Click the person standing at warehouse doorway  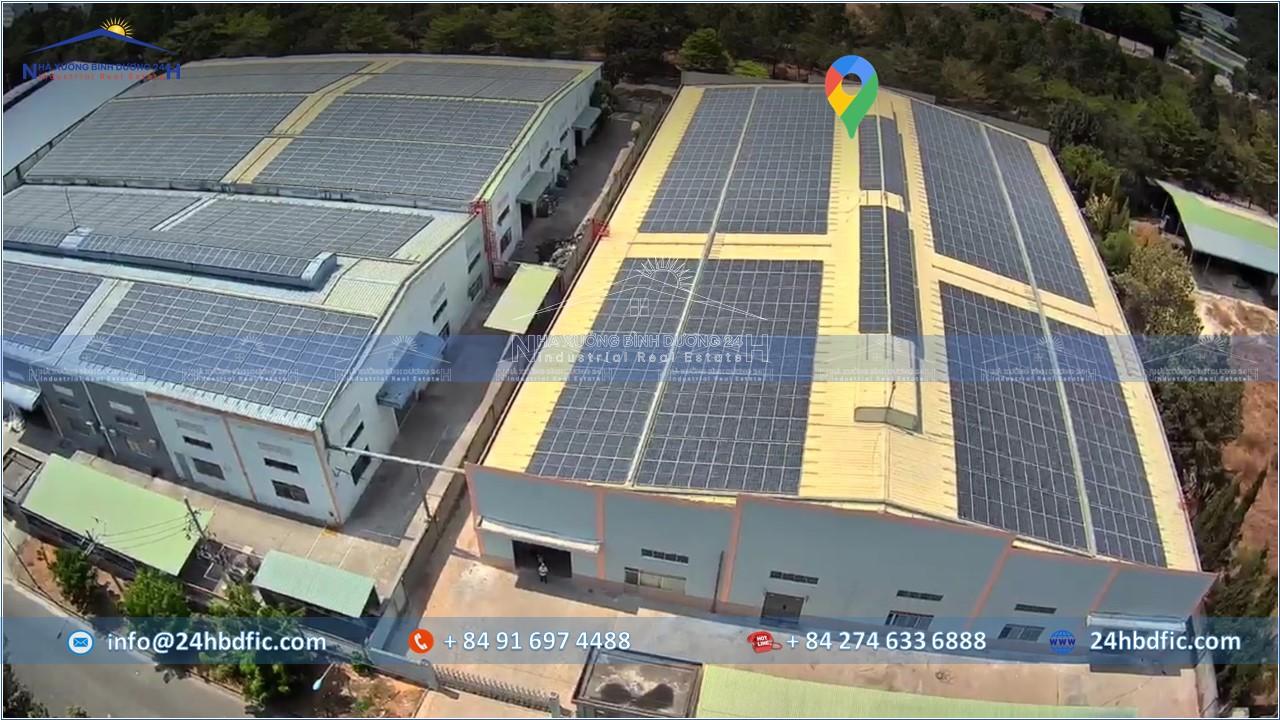click(x=543, y=570)
